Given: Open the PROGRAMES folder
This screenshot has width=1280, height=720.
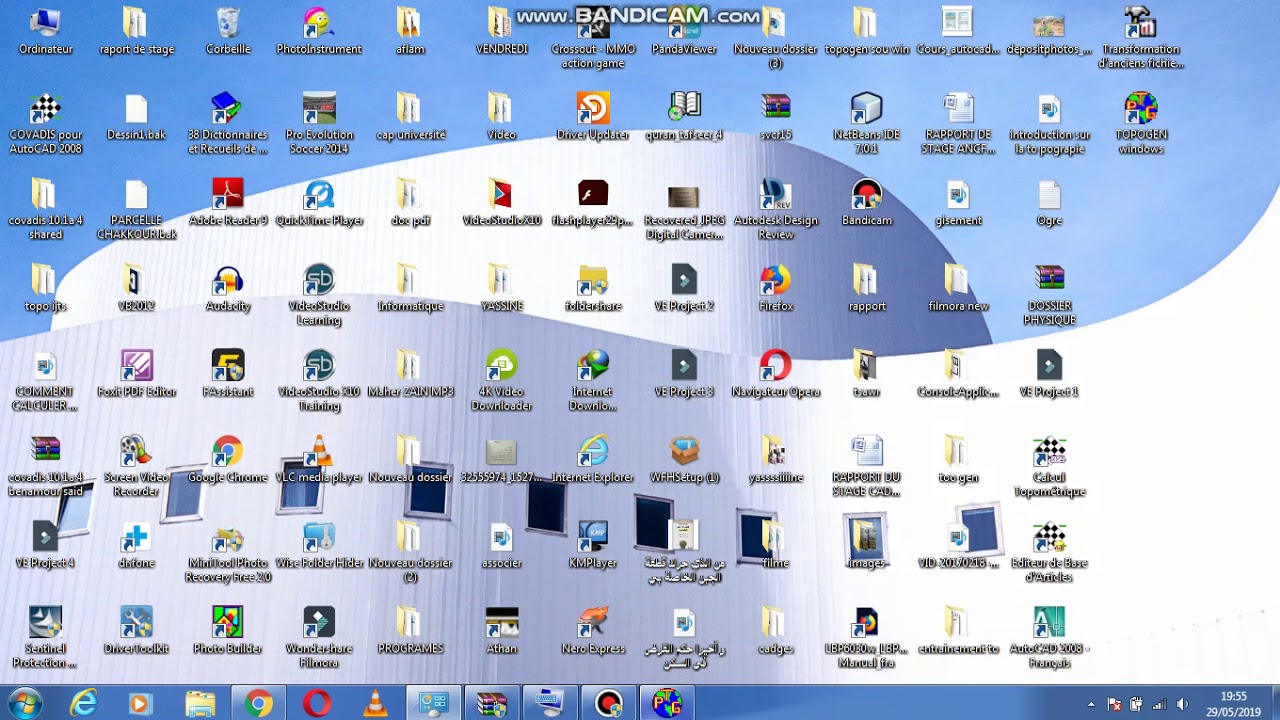Looking at the screenshot, I should [x=410, y=630].
